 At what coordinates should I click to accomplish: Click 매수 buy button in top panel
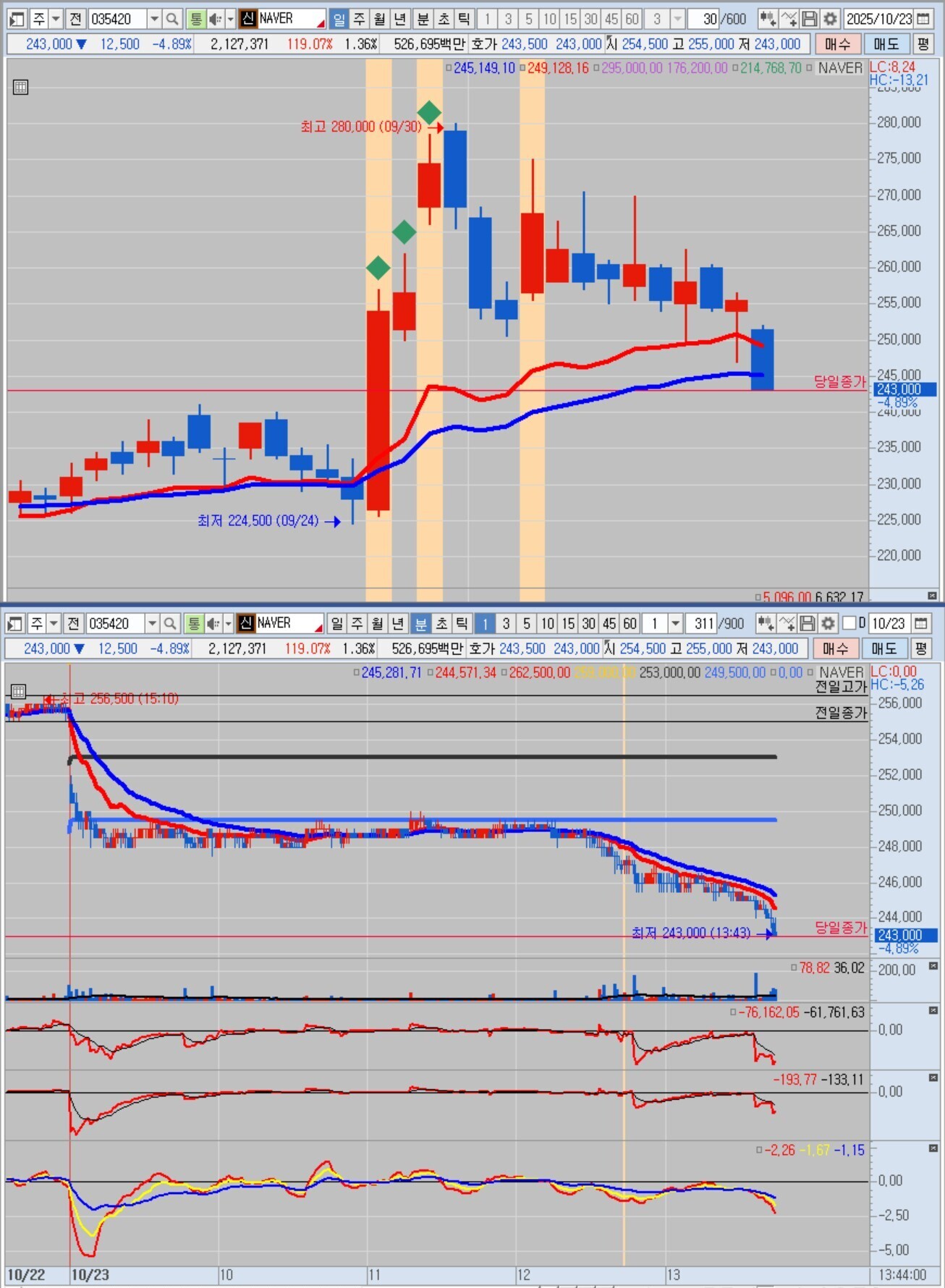(x=838, y=44)
